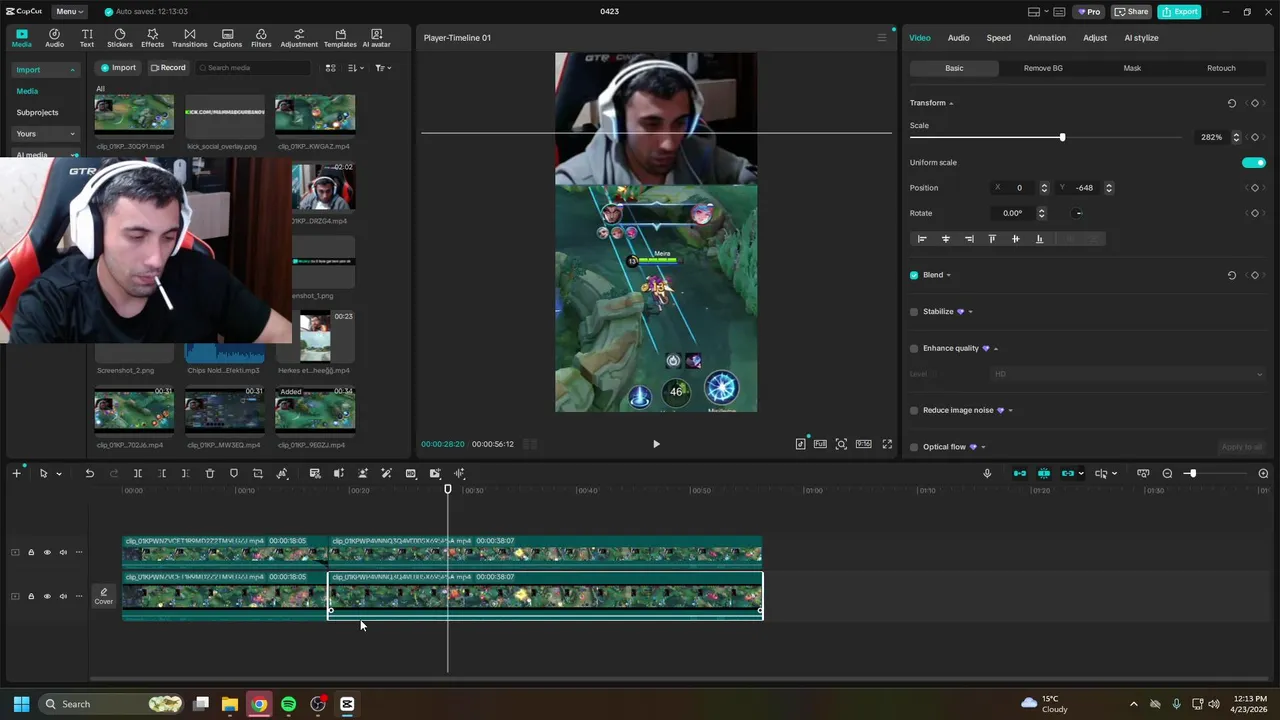
Task: Switch to the Audio properties tab
Action: coord(958,38)
